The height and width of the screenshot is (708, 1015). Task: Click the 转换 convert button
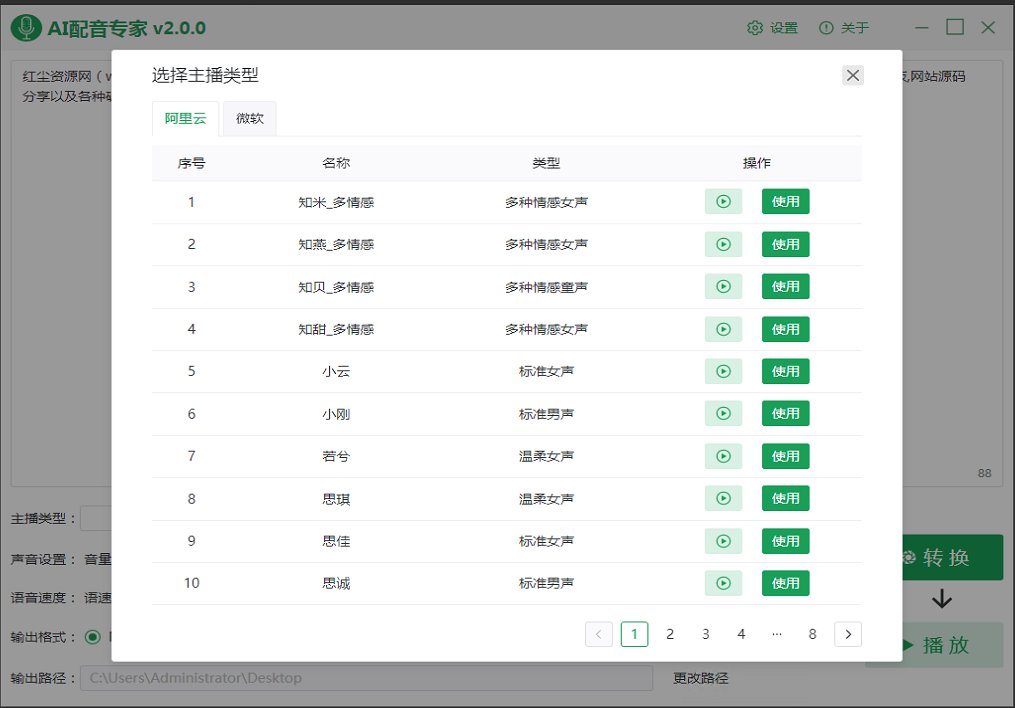pyautogui.click(x=952, y=557)
